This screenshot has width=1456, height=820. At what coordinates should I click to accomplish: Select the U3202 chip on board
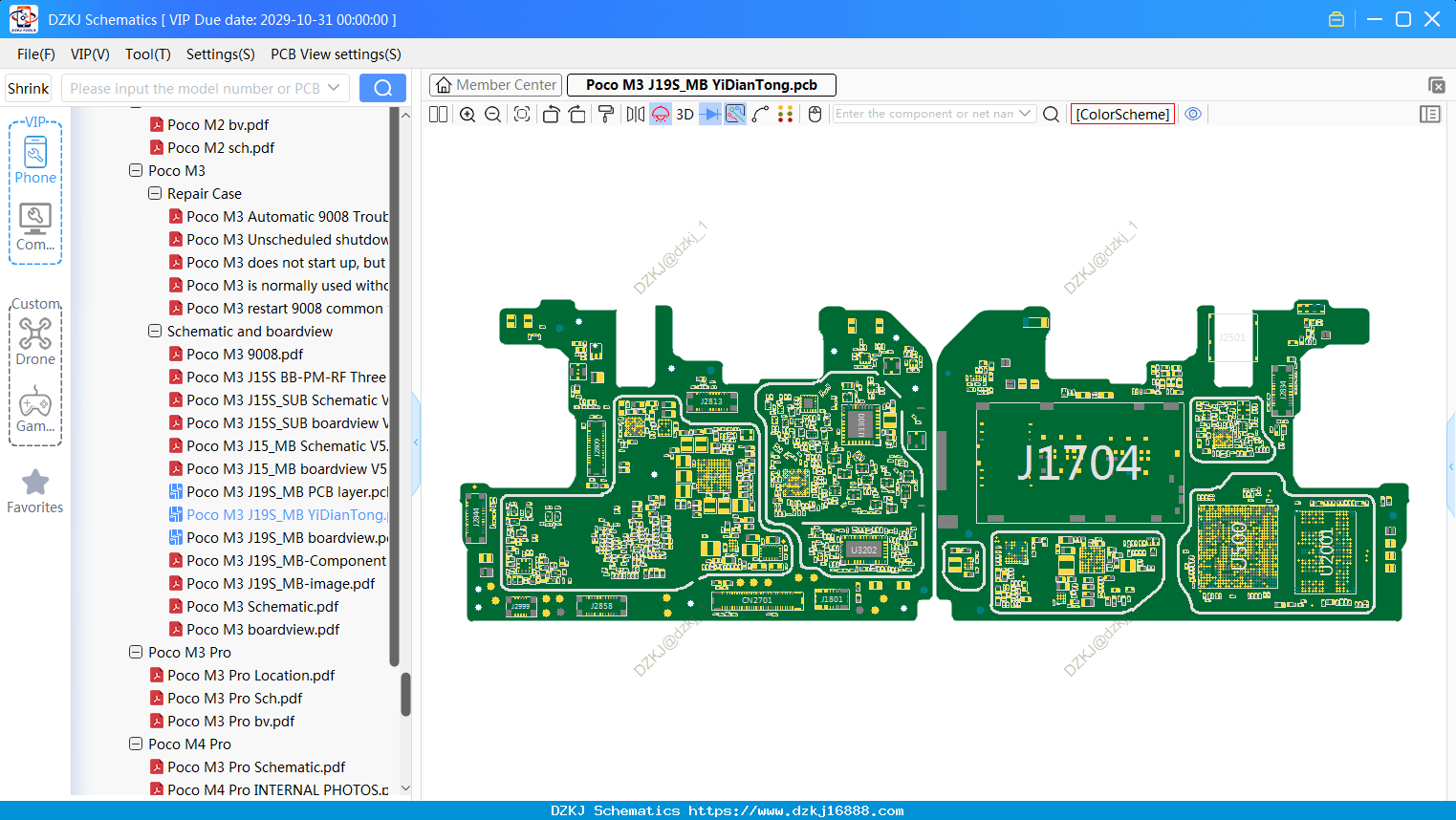point(863,550)
